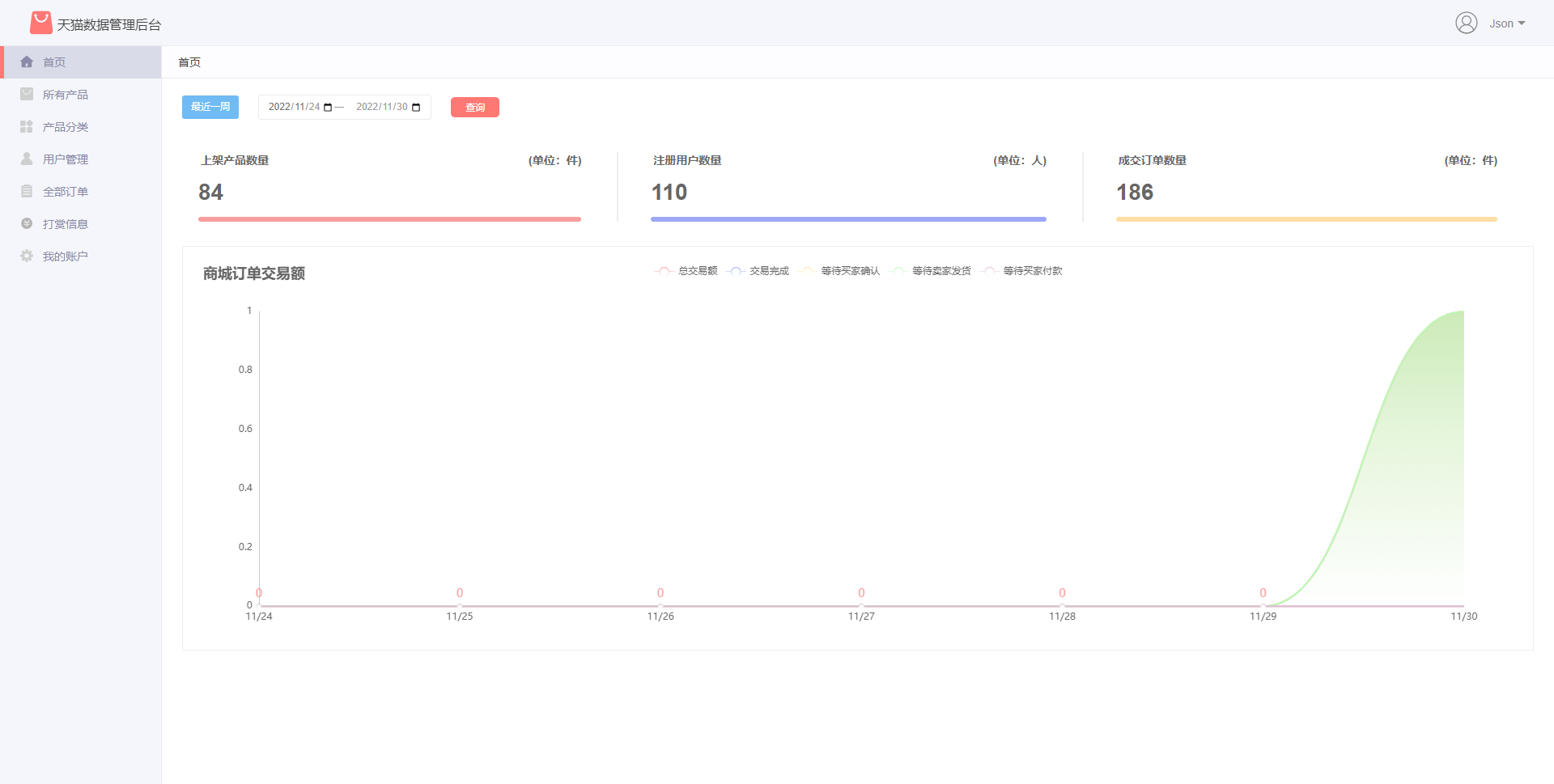Open 首页 in the sidebar
Screen dimensions: 1554x784
[x=81, y=62]
